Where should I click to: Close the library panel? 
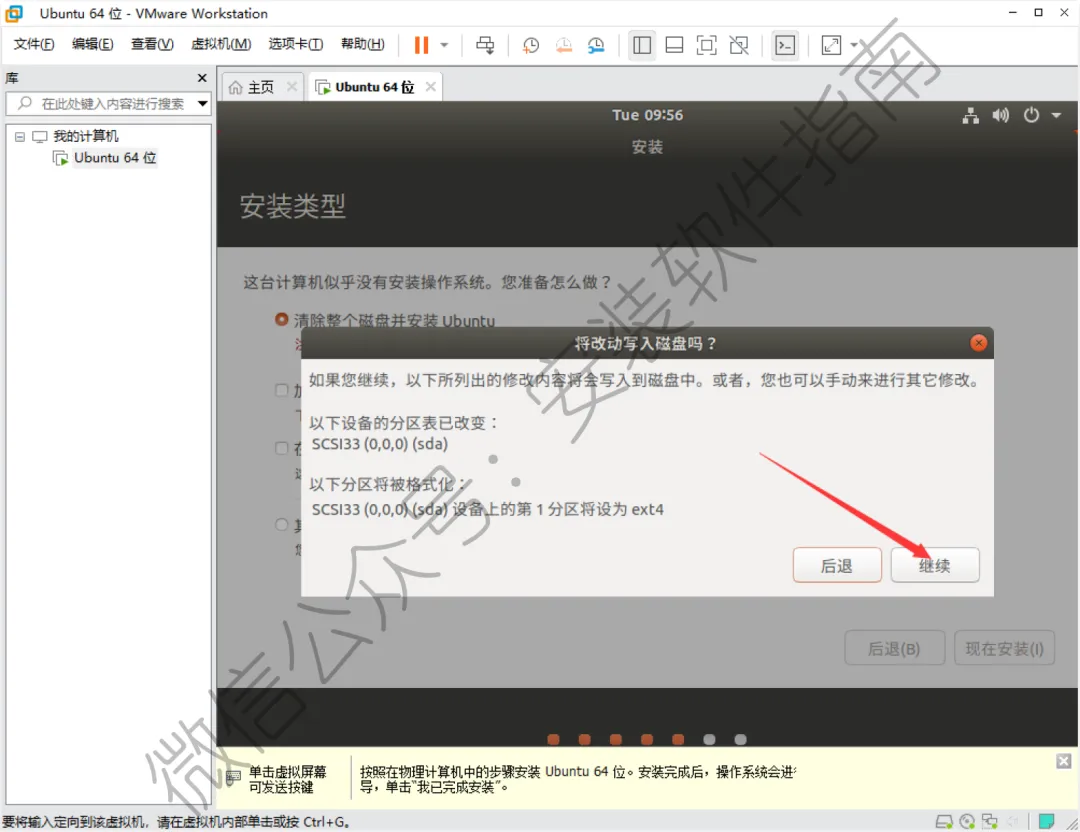202,78
